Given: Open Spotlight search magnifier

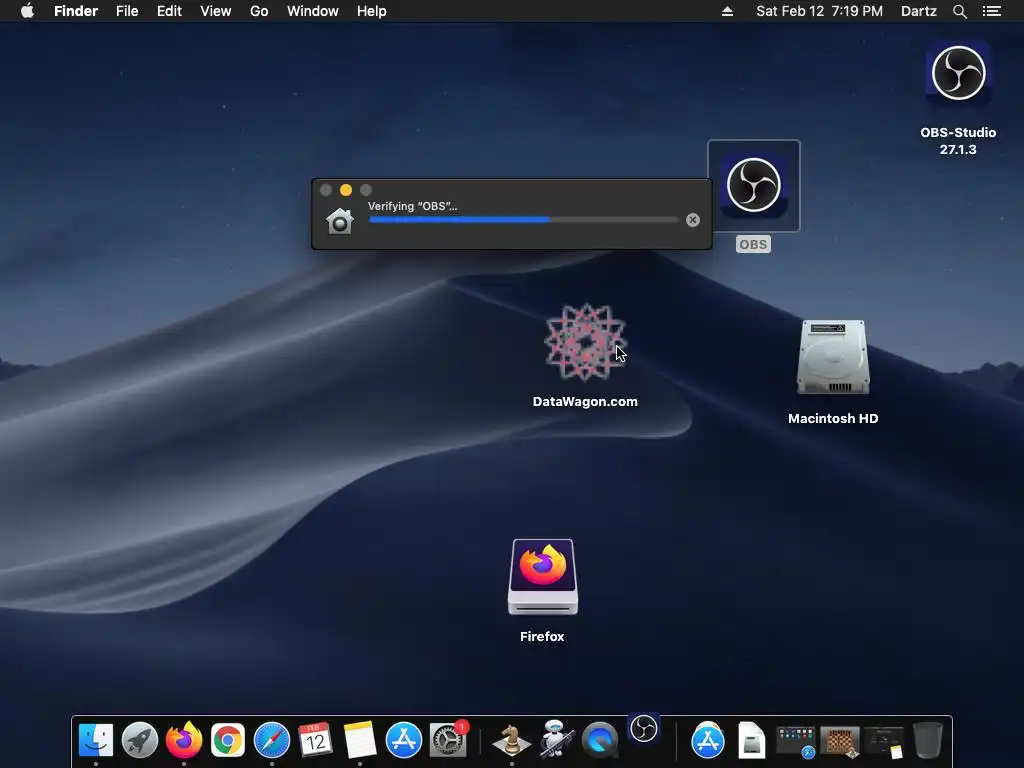Looking at the screenshot, I should 959,11.
